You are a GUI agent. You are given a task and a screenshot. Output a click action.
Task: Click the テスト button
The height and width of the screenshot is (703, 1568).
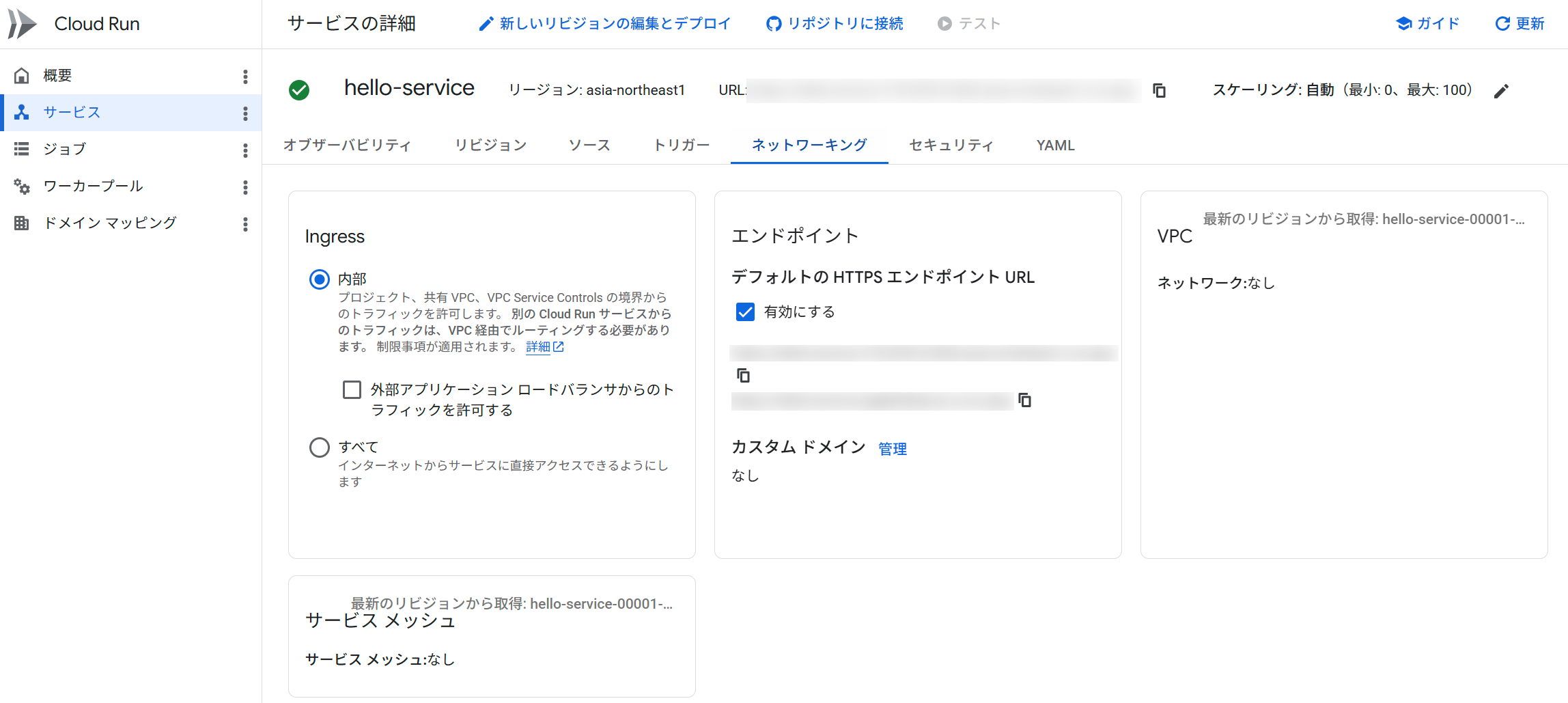[x=968, y=24]
